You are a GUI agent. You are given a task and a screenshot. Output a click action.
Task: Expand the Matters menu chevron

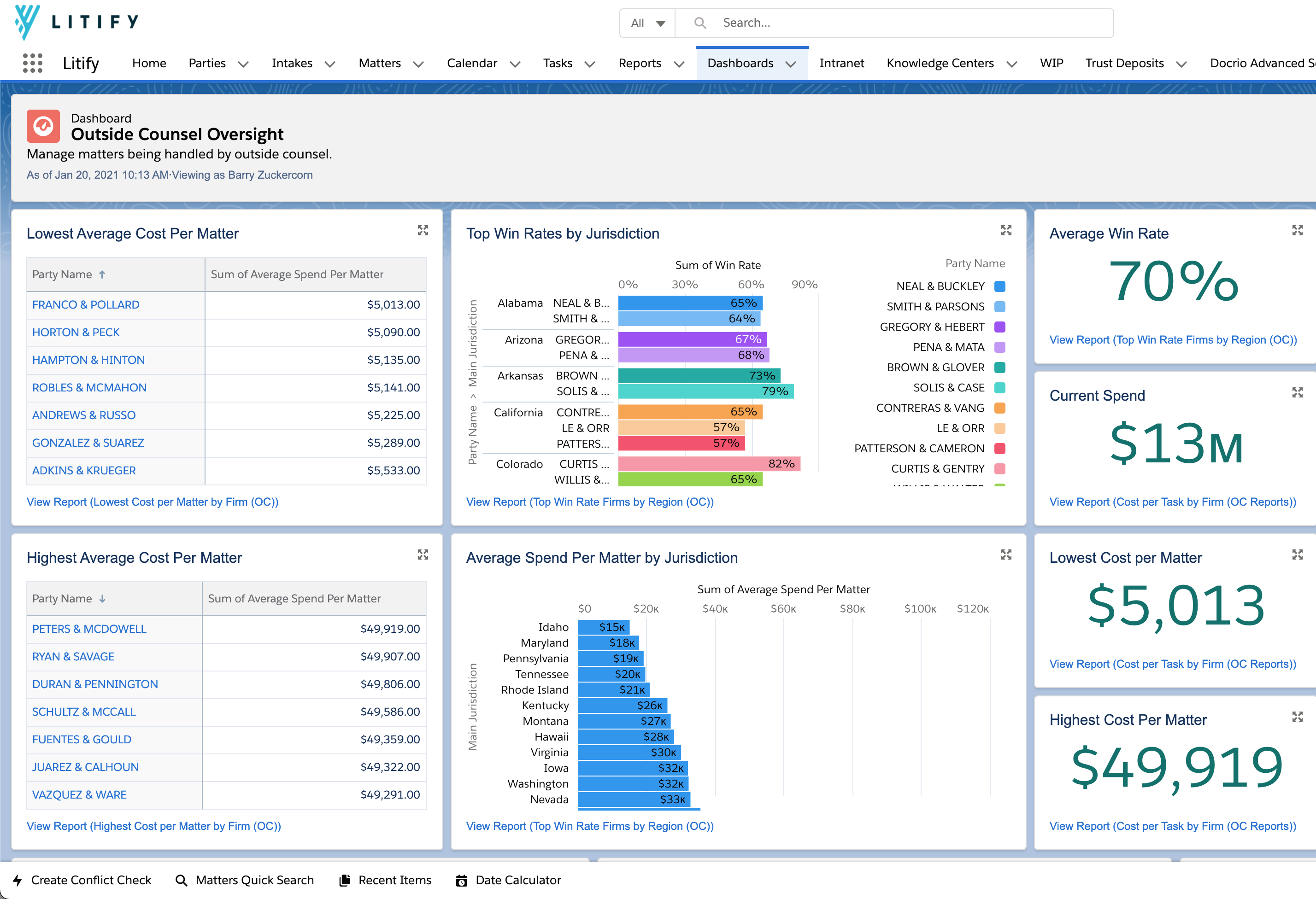[418, 64]
